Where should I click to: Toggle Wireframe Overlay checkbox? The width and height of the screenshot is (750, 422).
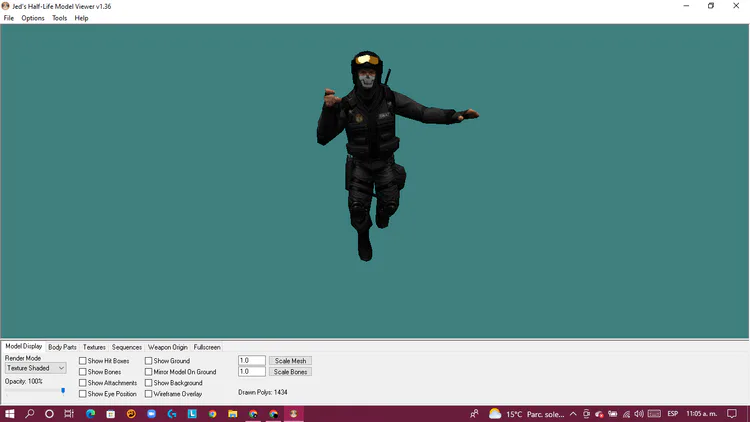148,394
